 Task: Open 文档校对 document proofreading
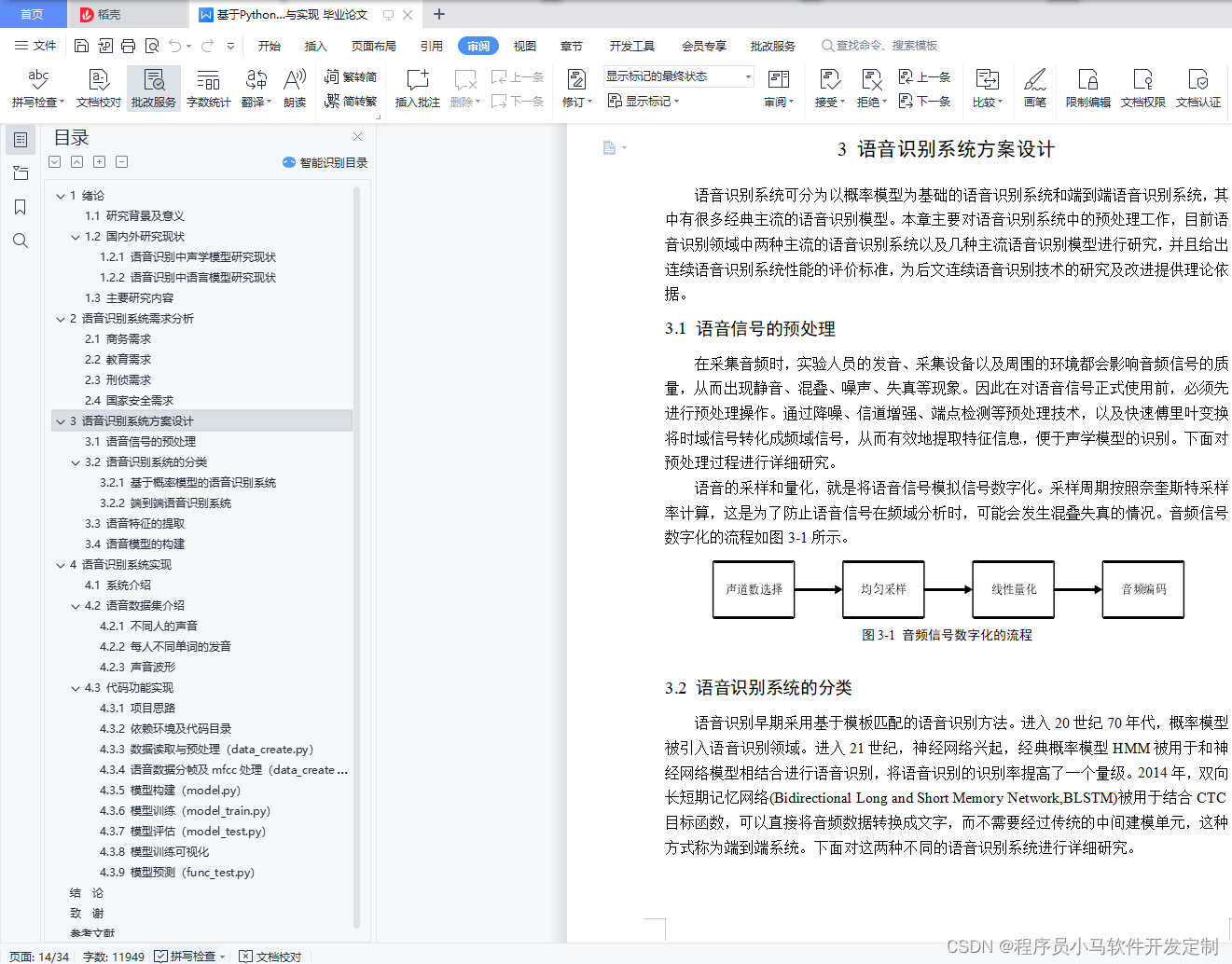click(99, 89)
